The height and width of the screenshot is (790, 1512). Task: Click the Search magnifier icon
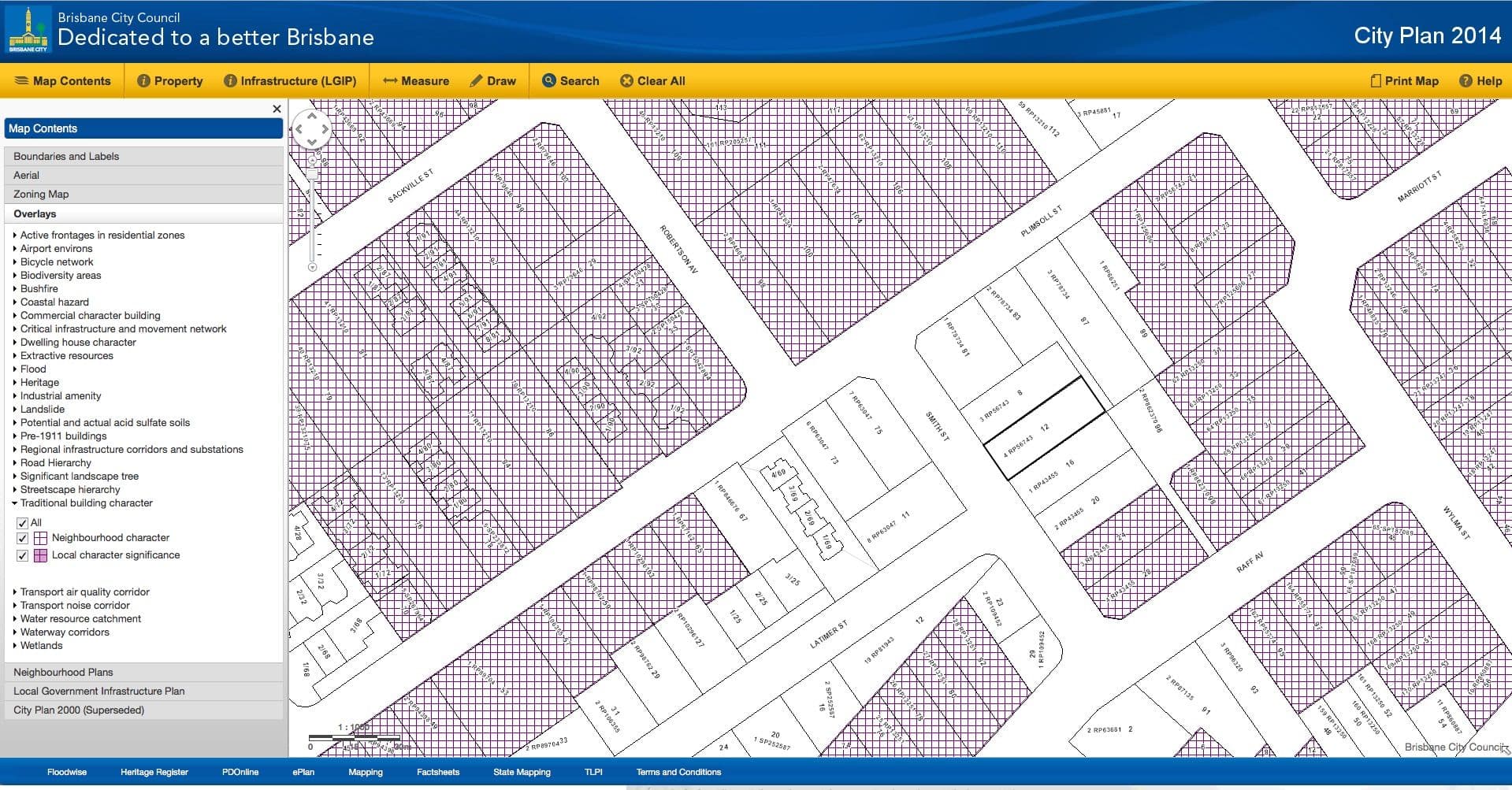(x=549, y=80)
